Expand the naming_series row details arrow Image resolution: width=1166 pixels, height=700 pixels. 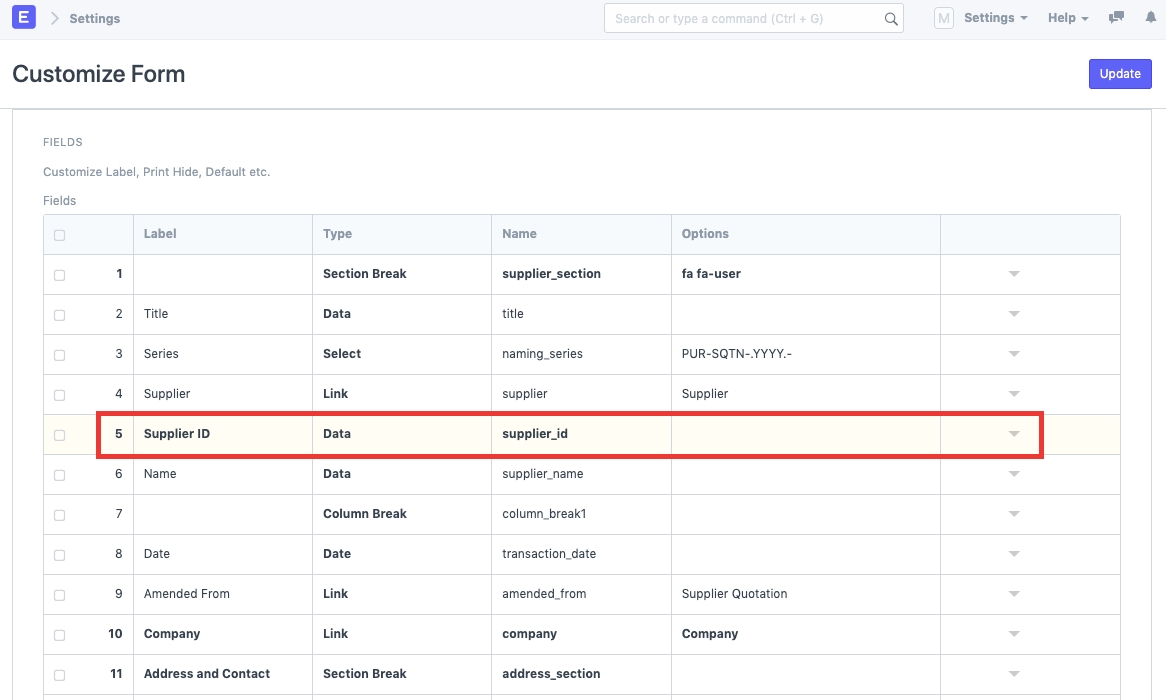tap(1014, 354)
